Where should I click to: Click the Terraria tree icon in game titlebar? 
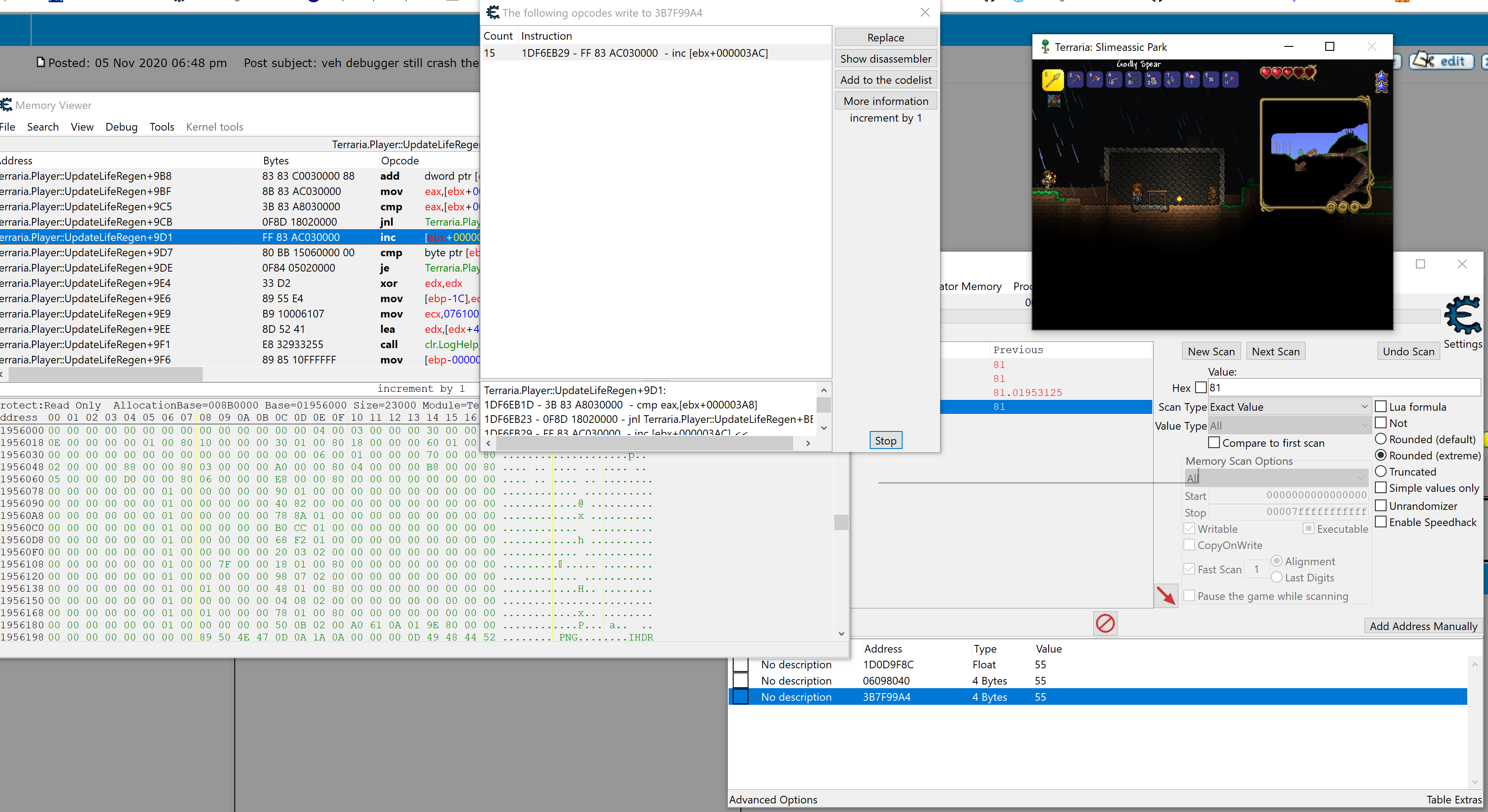click(1045, 47)
